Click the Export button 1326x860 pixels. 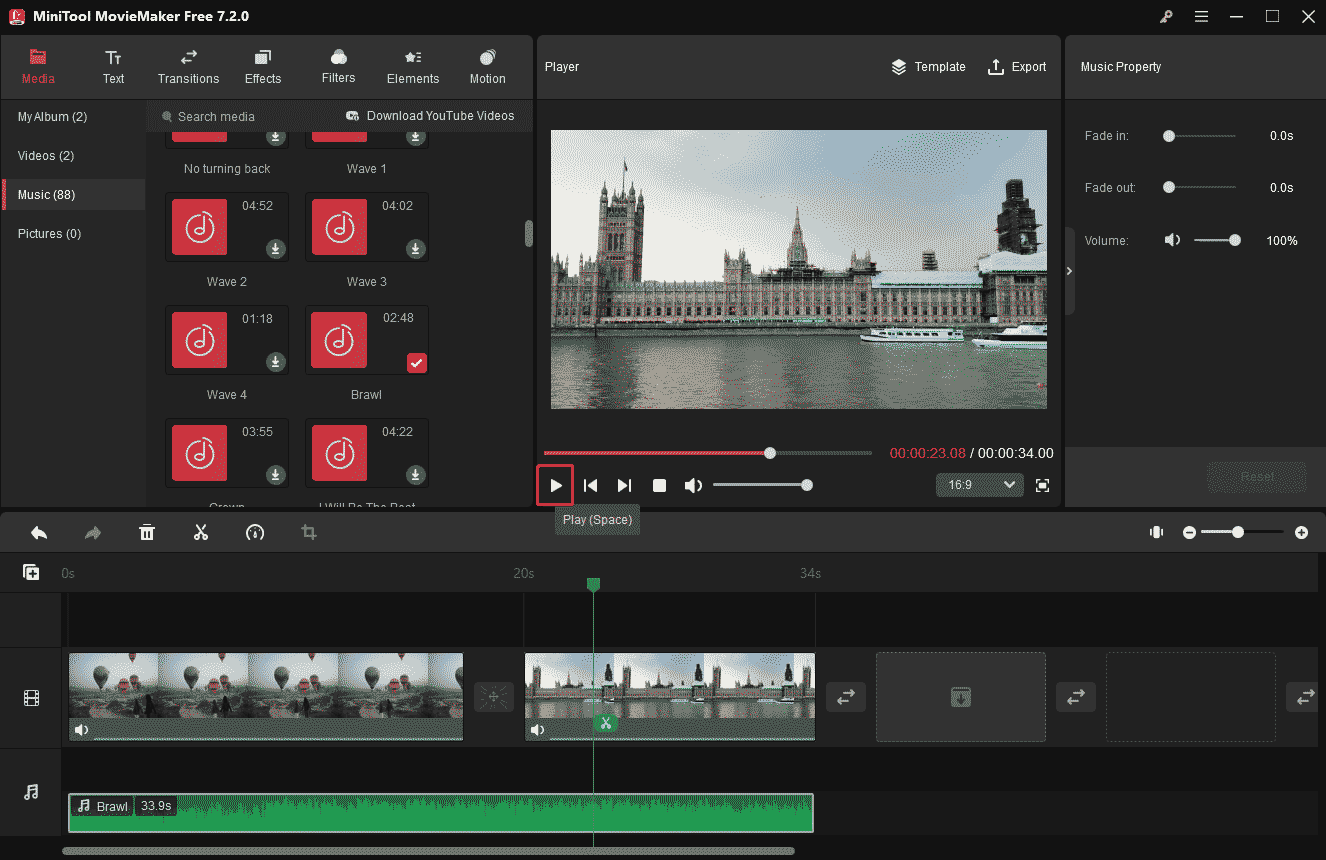pyautogui.click(x=1017, y=67)
